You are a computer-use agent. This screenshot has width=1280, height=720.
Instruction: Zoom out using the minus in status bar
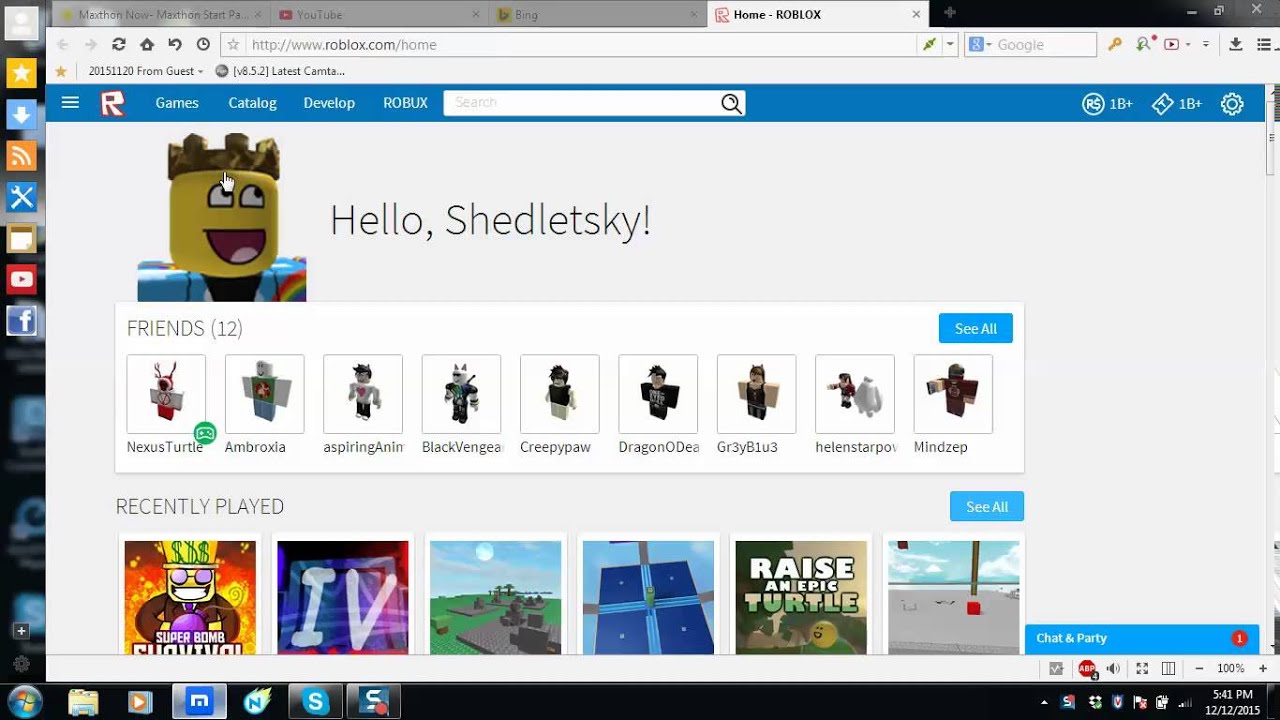click(x=1199, y=668)
